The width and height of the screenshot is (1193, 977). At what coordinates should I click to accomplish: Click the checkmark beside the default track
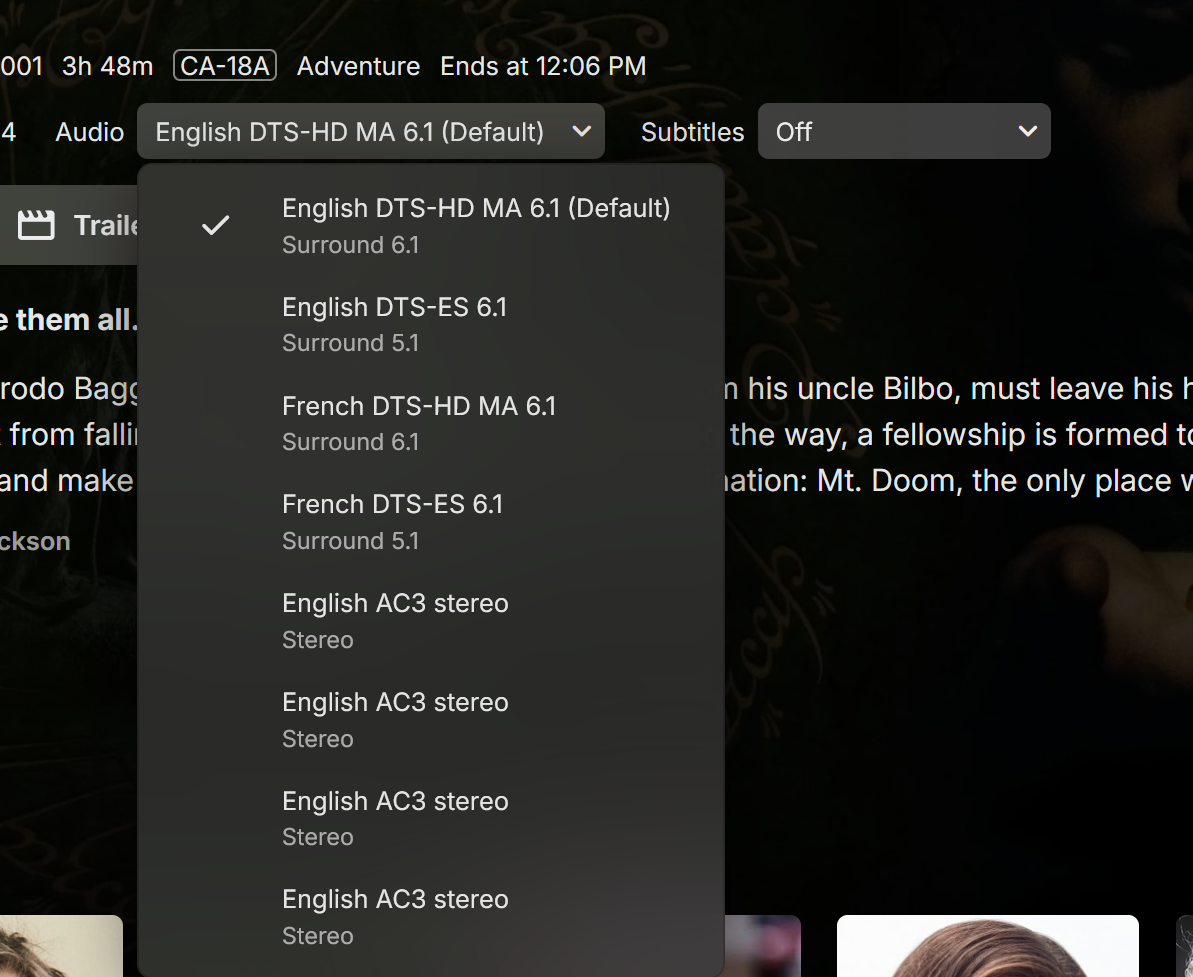coord(215,225)
